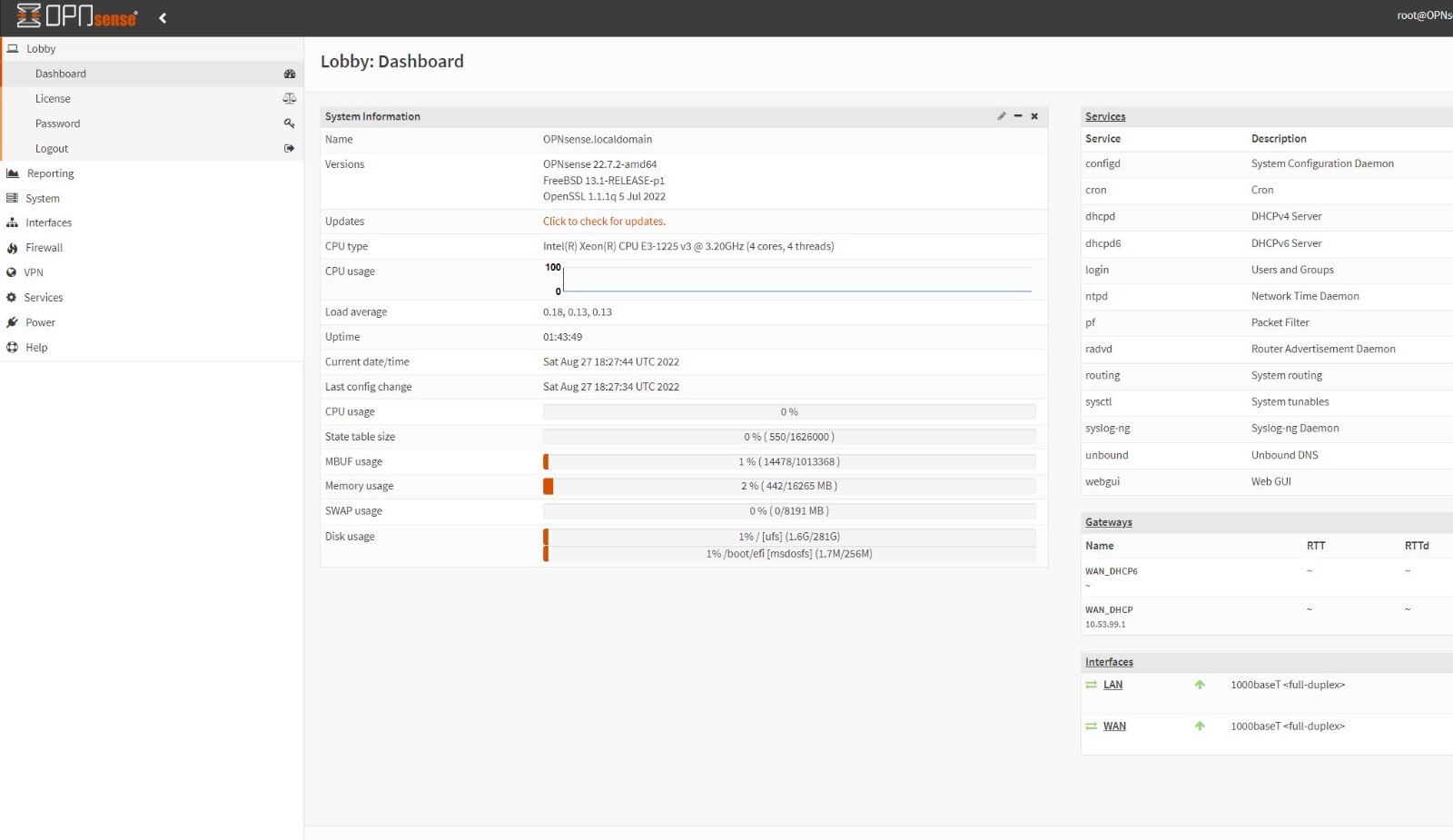
Task: Click the Logout exit icon
Action: 290,148
